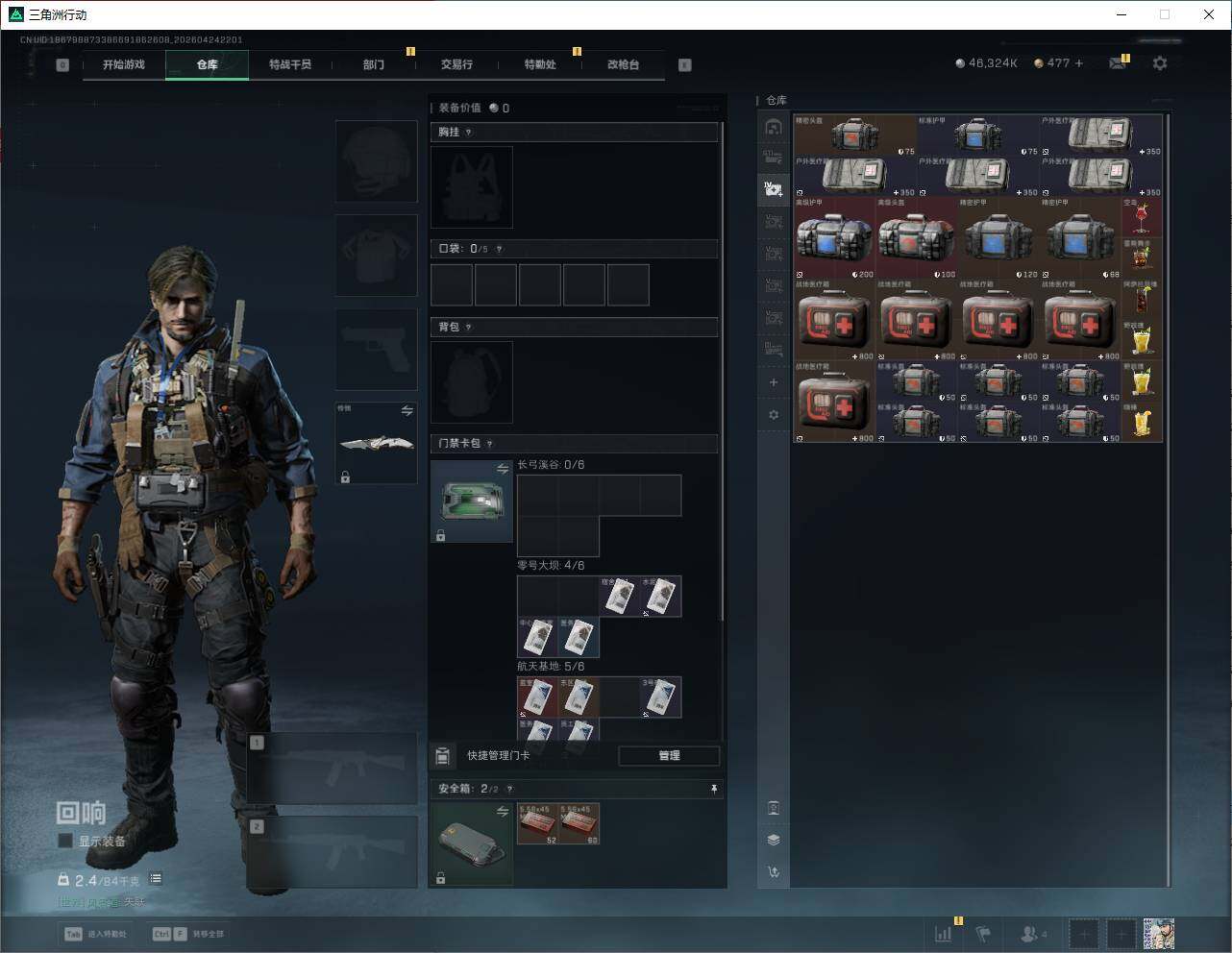Click the weight details list icon

click(156, 879)
